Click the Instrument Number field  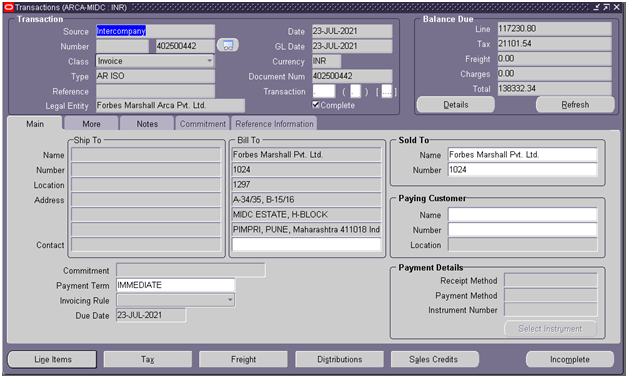tap(551, 310)
